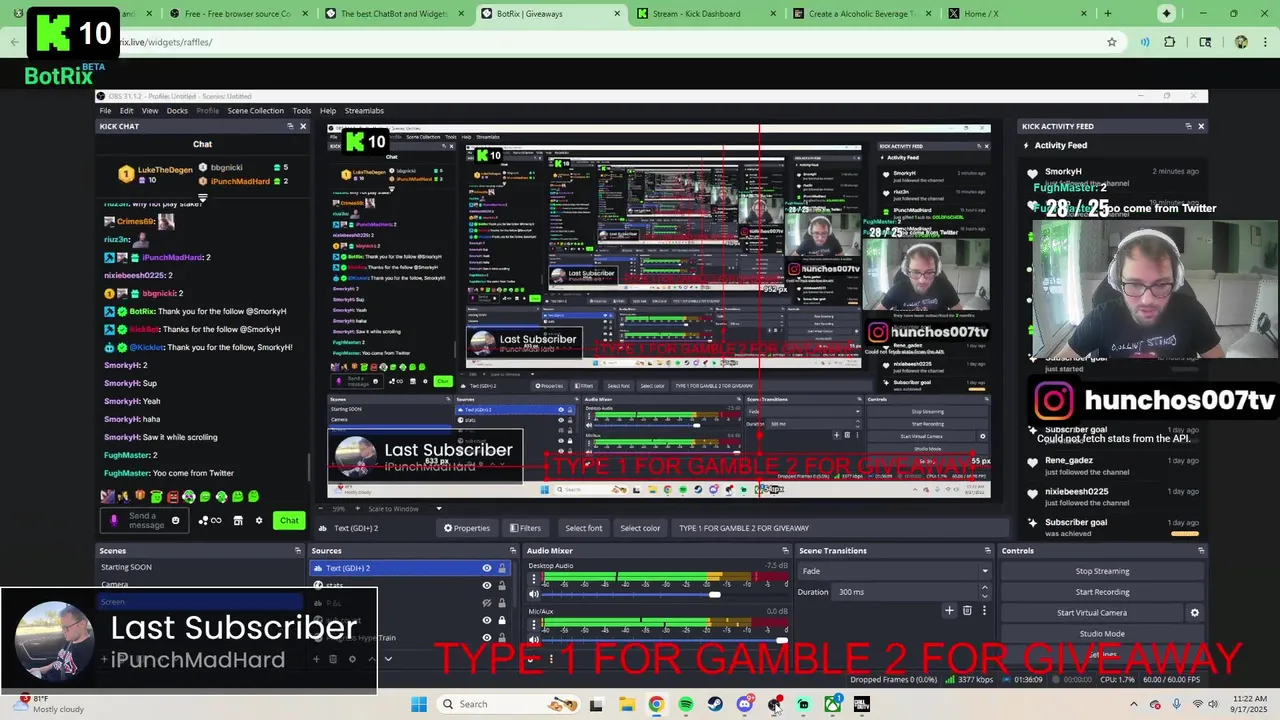The width and height of the screenshot is (1280, 720).
Task: Open the emoji picker in chat message box
Action: coord(175,520)
